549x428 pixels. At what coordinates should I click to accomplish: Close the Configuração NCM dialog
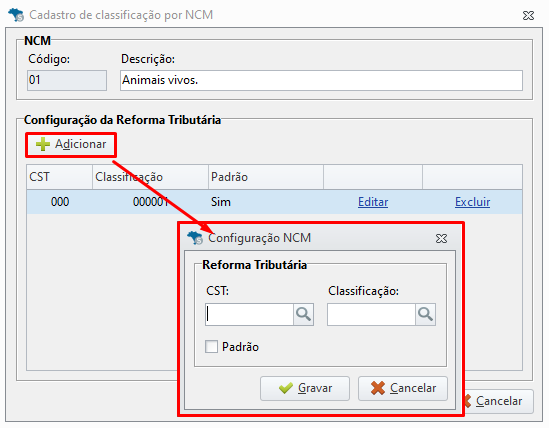pos(441,239)
